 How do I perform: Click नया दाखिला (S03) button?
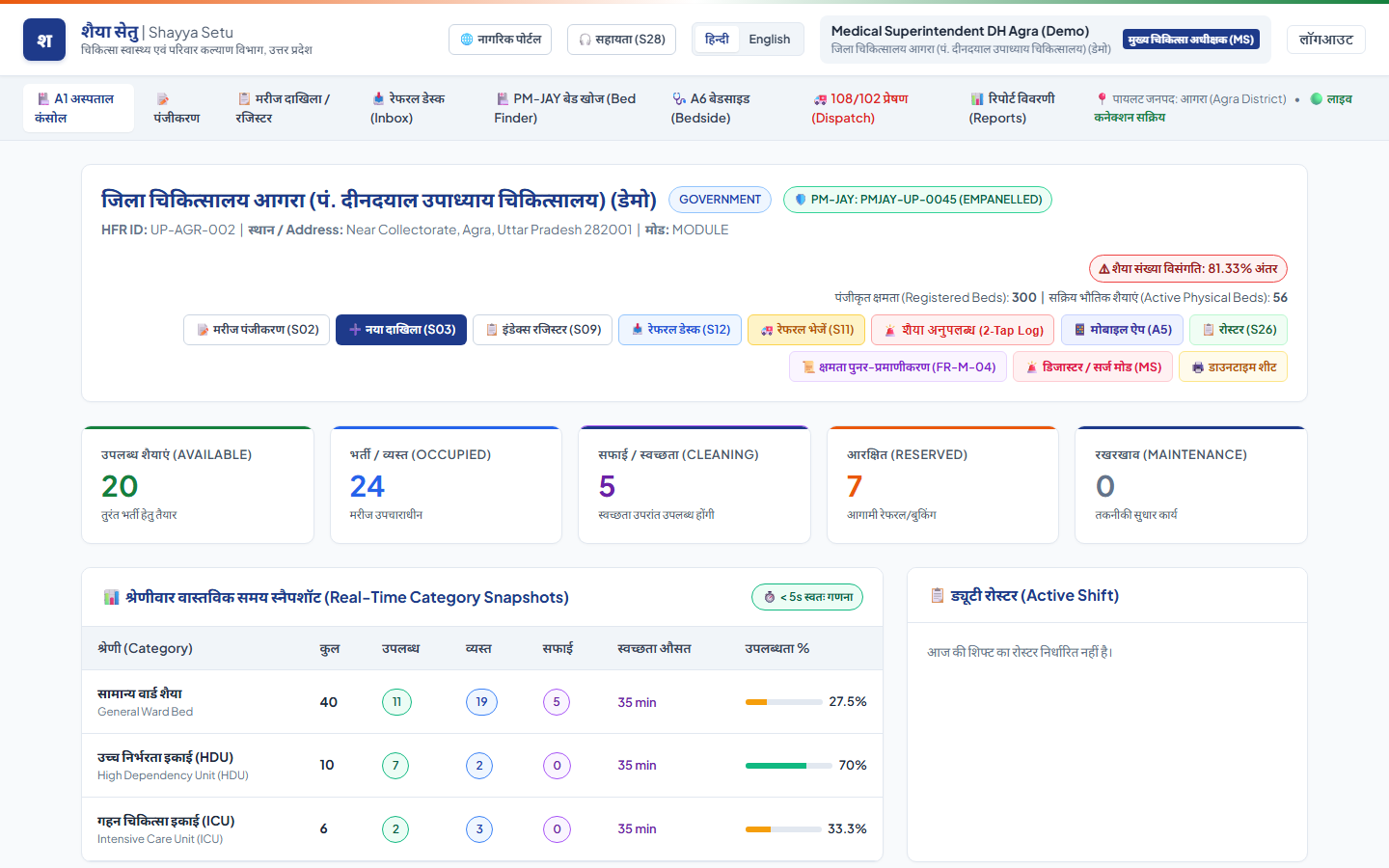coord(401,330)
